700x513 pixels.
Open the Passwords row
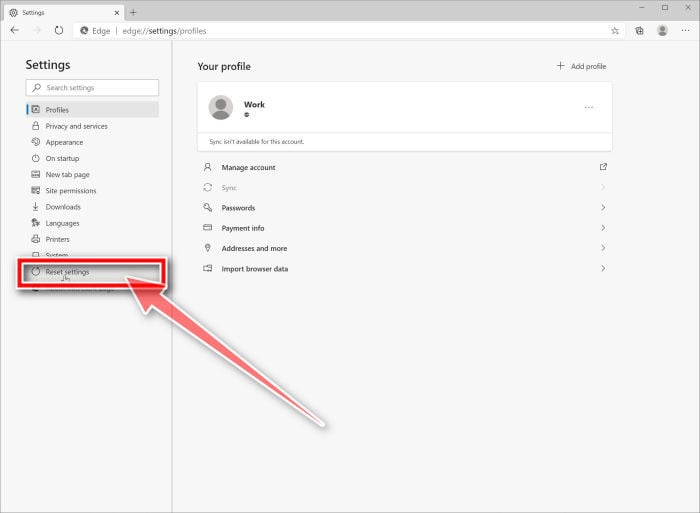[405, 208]
